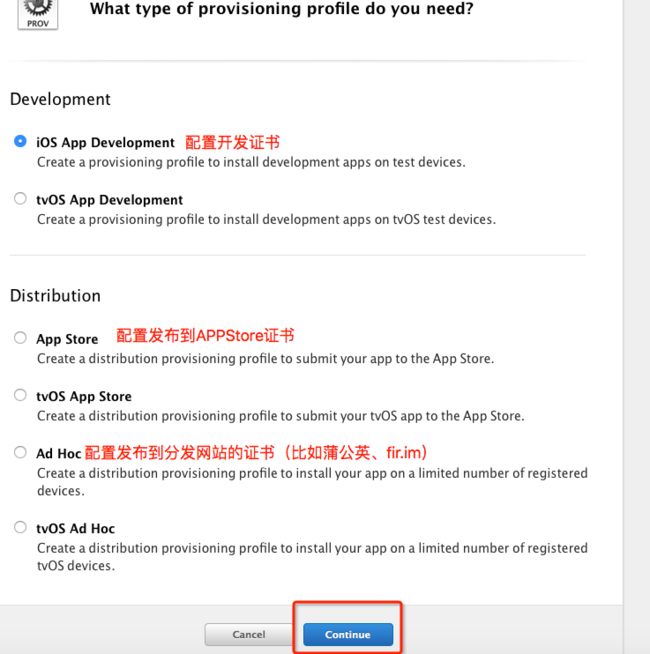Click the Distribution section heading
Viewport: 650px width, 654px height.
coord(55,296)
